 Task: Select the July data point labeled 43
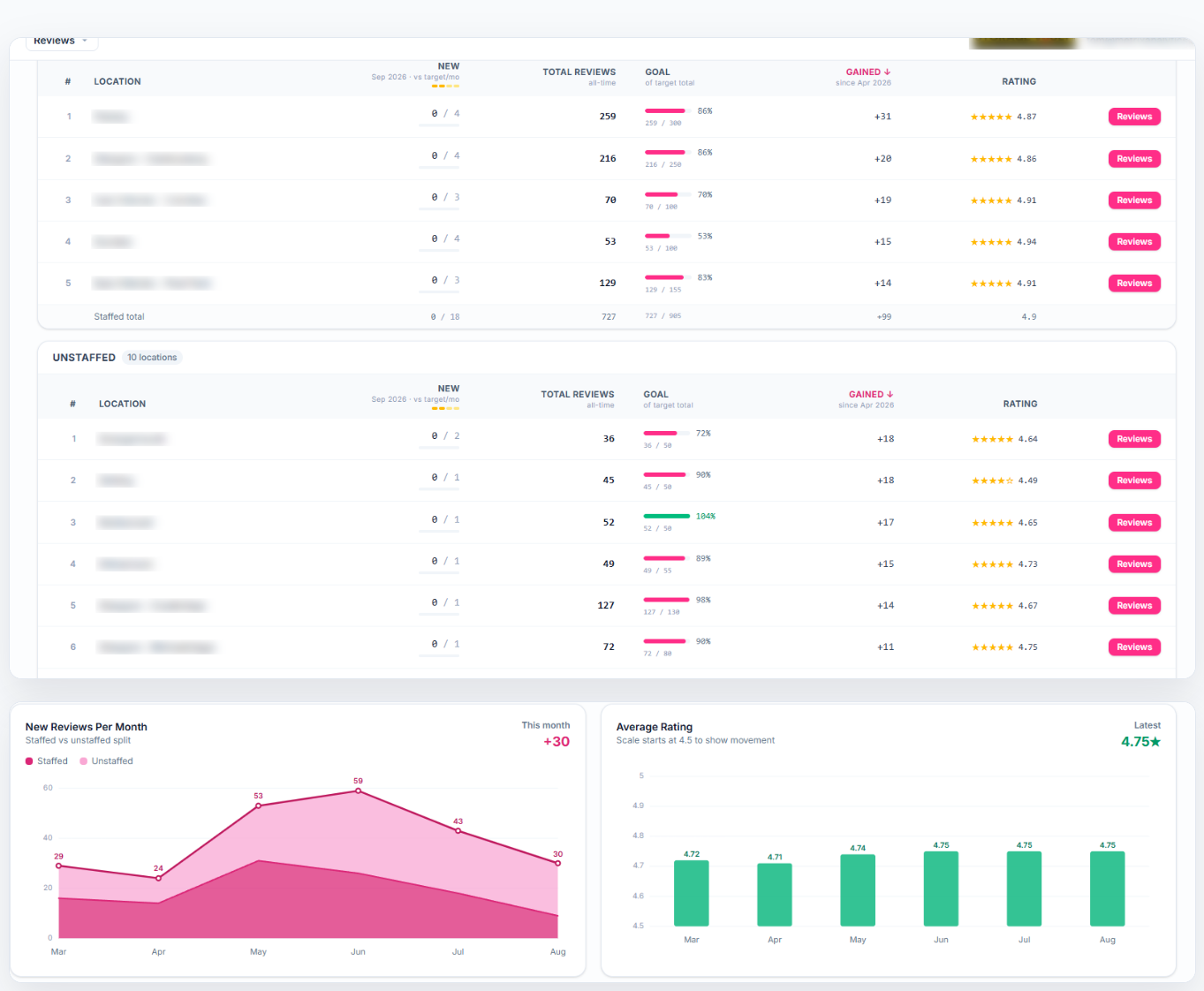pos(458,831)
